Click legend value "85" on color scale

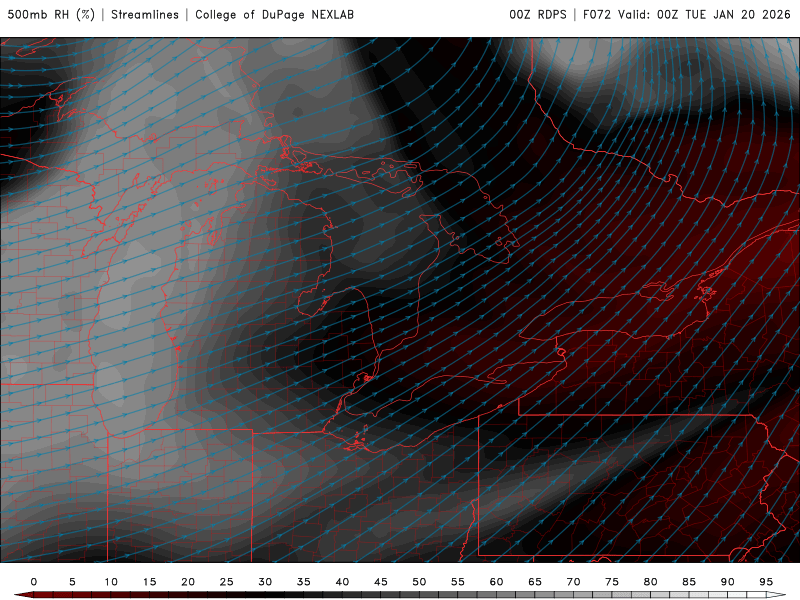click(689, 582)
